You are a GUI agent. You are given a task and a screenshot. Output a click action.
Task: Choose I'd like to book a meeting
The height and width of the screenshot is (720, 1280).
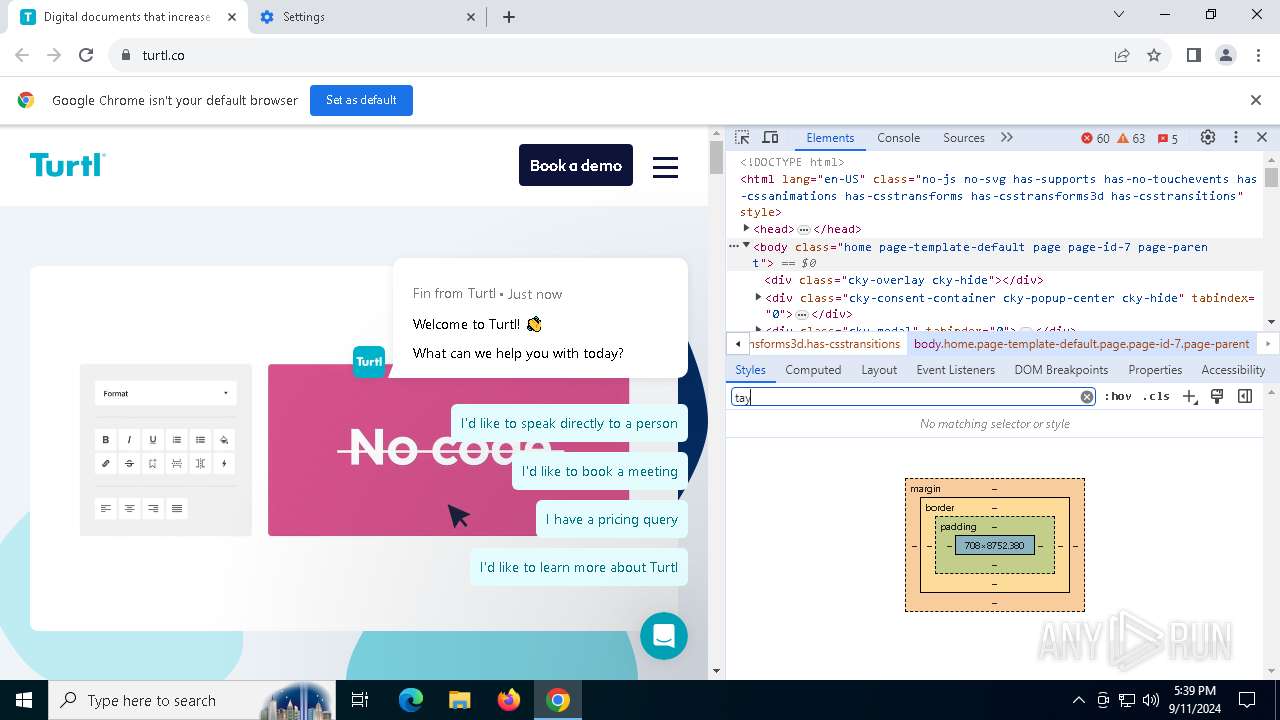tap(600, 471)
